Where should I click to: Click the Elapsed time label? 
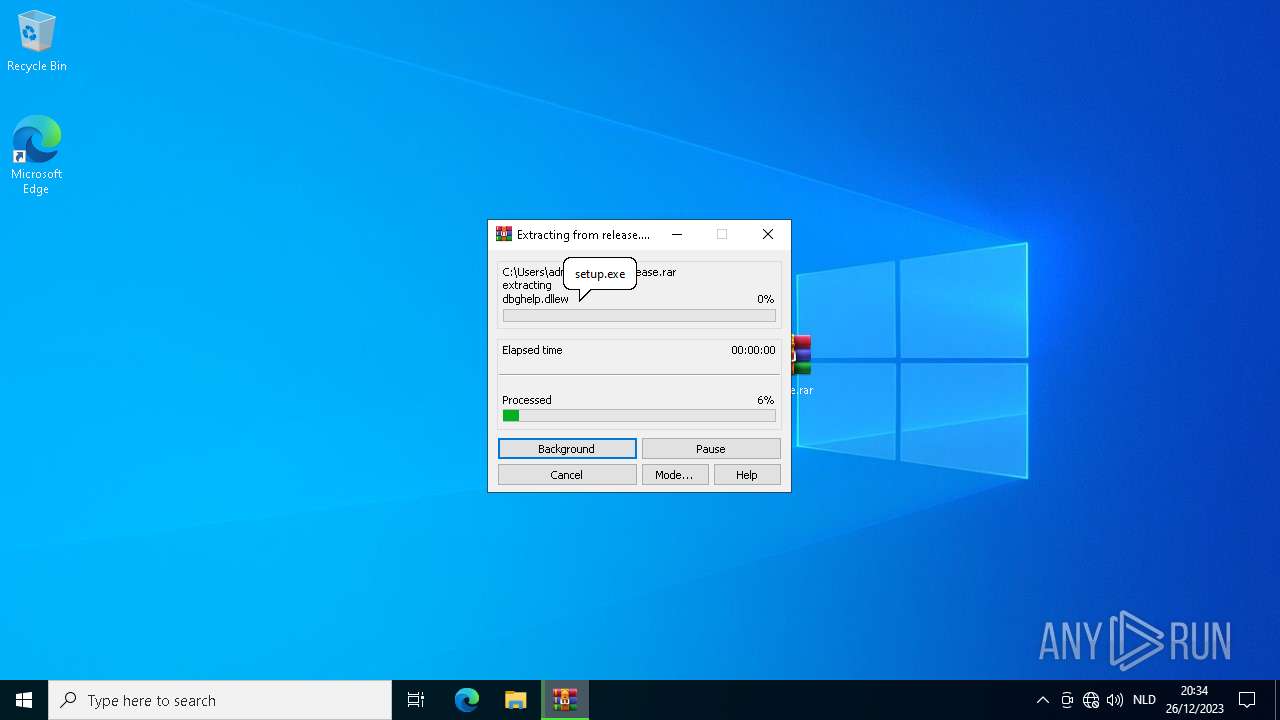(x=532, y=350)
